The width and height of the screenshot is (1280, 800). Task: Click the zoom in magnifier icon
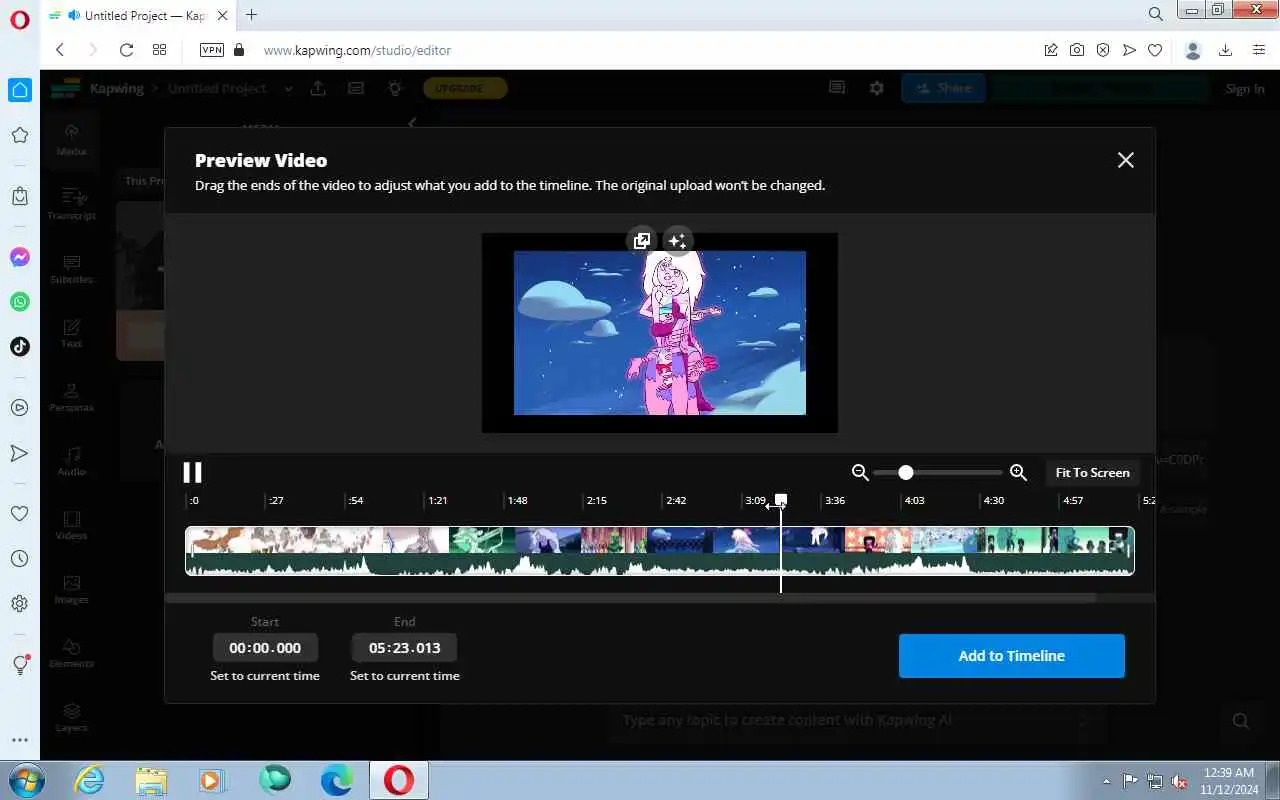[x=1018, y=472]
